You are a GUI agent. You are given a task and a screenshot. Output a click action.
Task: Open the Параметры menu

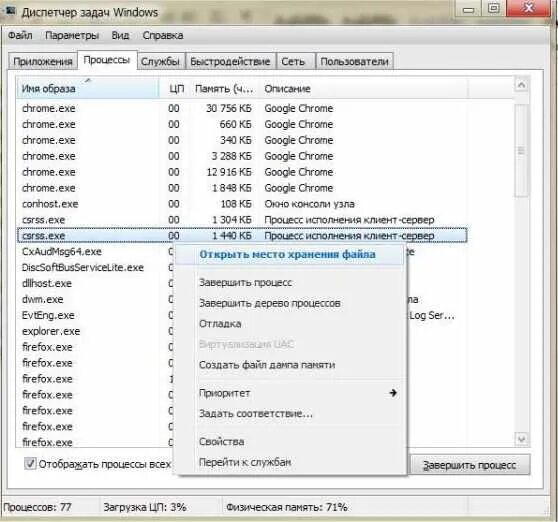[x=72, y=36]
